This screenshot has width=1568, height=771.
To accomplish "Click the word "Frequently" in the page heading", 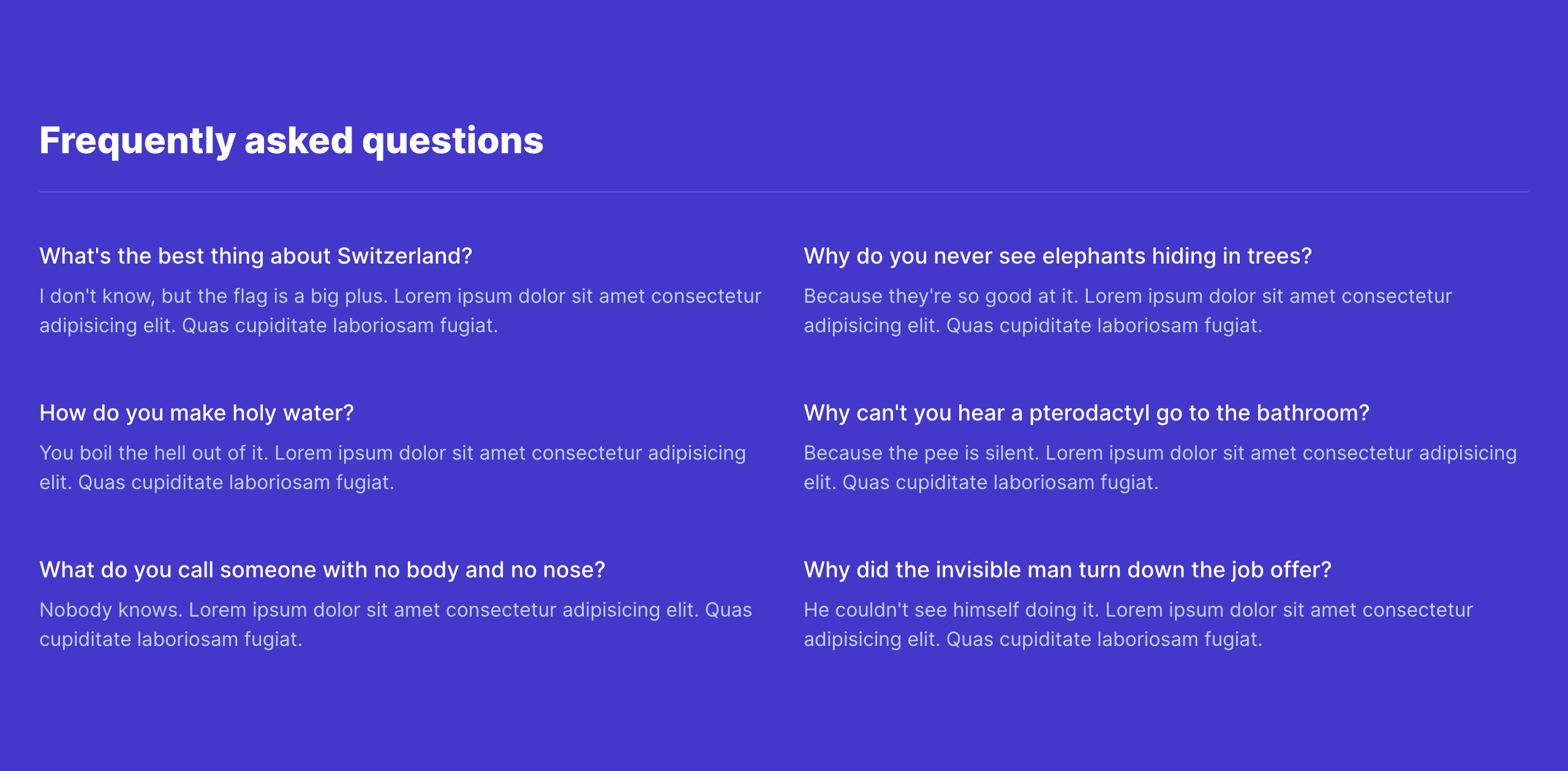I will (137, 141).
